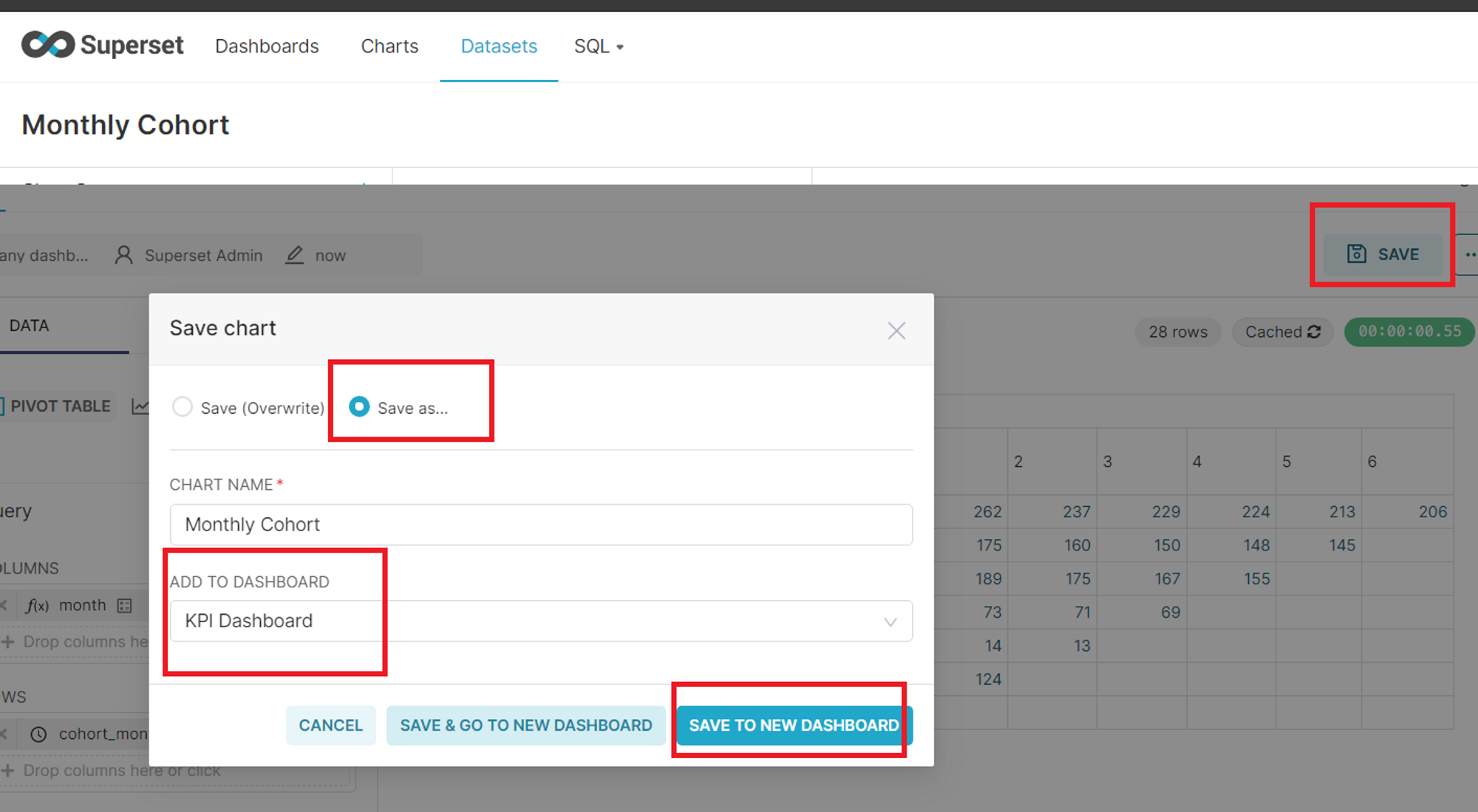
Task: Click the Chart Name input field
Action: 541,525
